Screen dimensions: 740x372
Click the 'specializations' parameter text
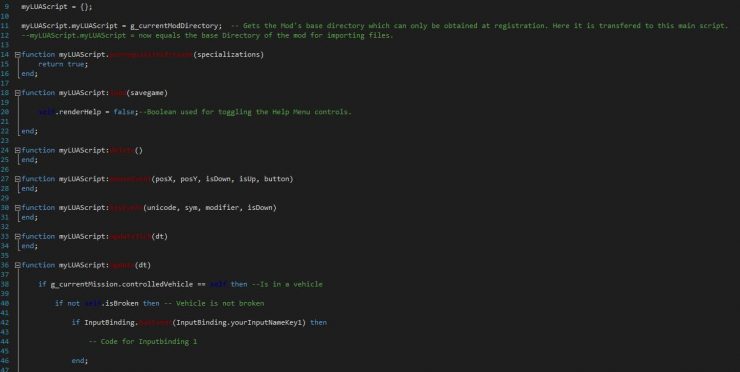click(x=228, y=55)
